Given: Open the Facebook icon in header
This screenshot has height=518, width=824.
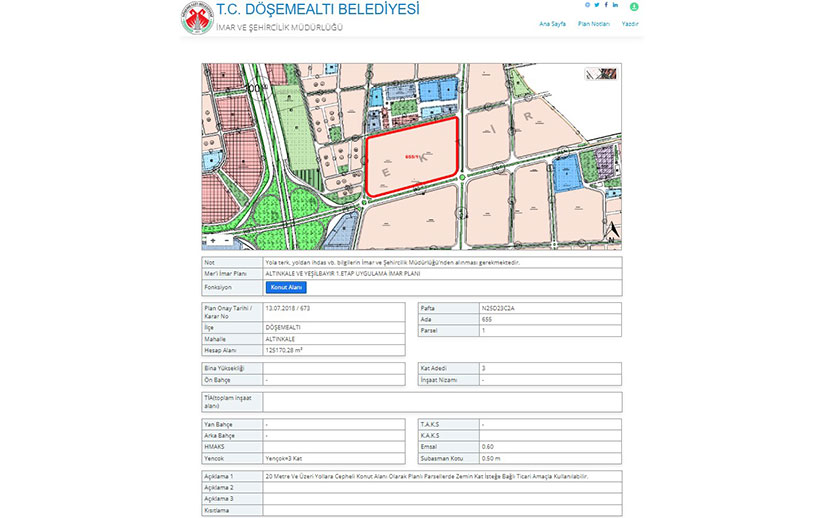Looking at the screenshot, I should pyautogui.click(x=606, y=5).
